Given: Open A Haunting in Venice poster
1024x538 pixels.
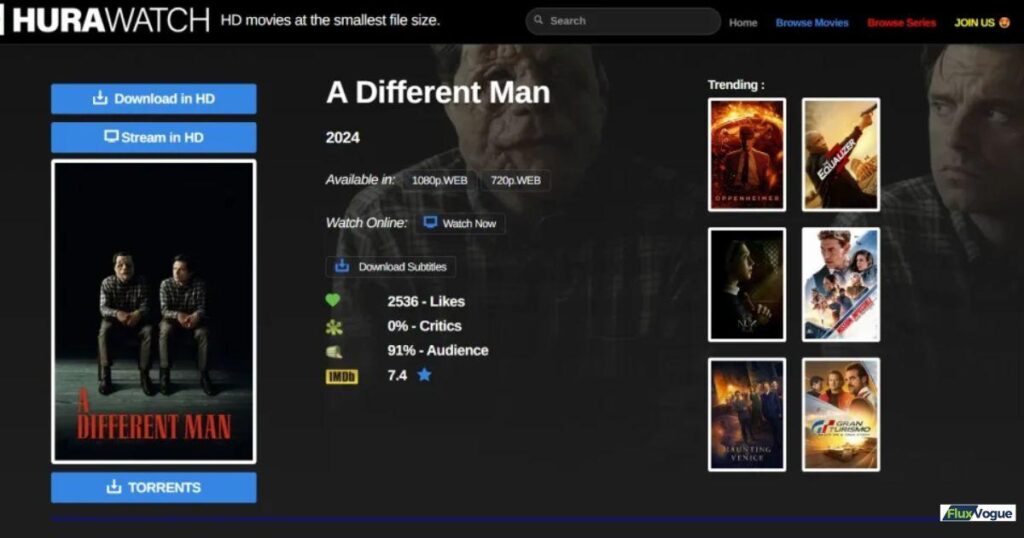Looking at the screenshot, I should tap(747, 415).
